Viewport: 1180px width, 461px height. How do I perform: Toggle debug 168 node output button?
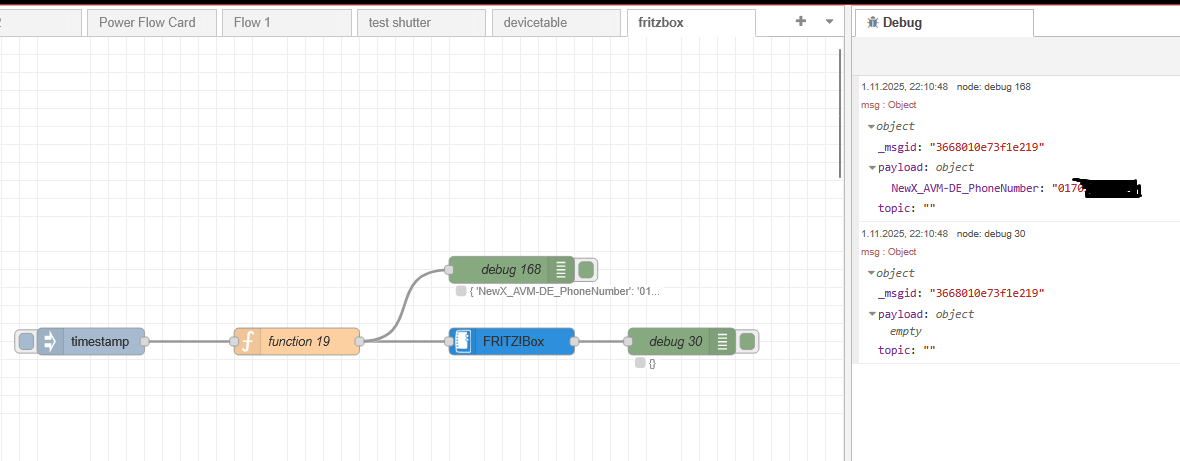click(x=587, y=269)
